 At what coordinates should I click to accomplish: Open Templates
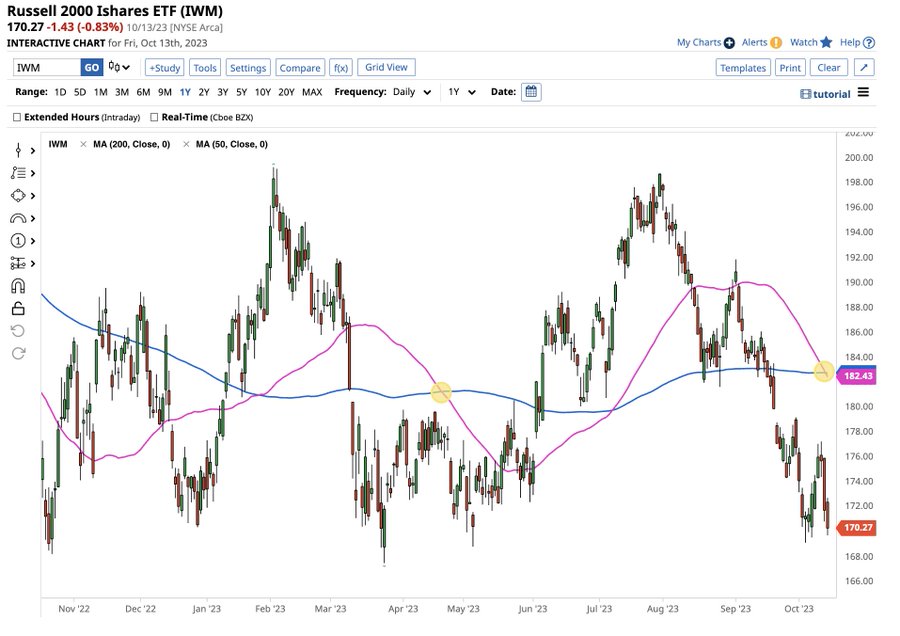[743, 68]
